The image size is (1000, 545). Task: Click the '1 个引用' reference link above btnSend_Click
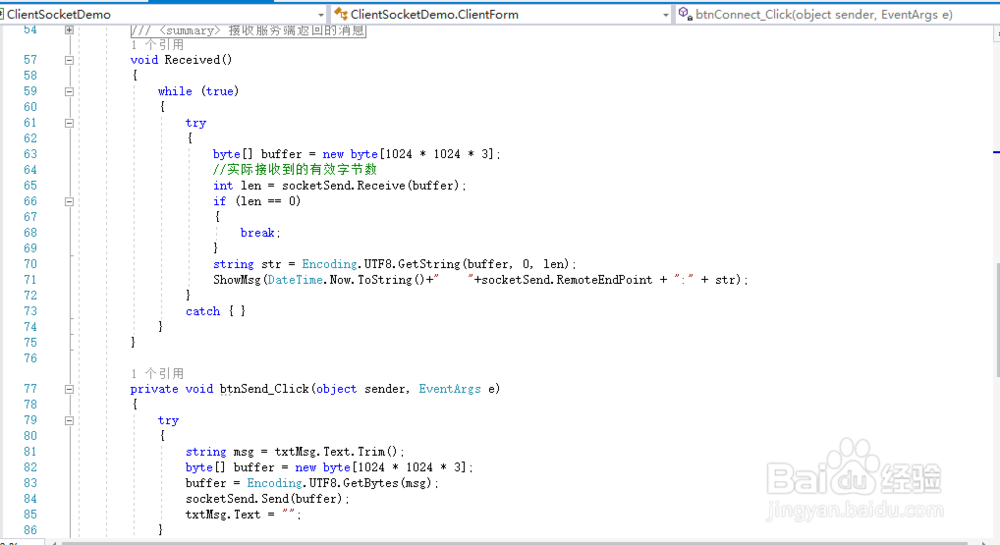[x=157, y=374]
